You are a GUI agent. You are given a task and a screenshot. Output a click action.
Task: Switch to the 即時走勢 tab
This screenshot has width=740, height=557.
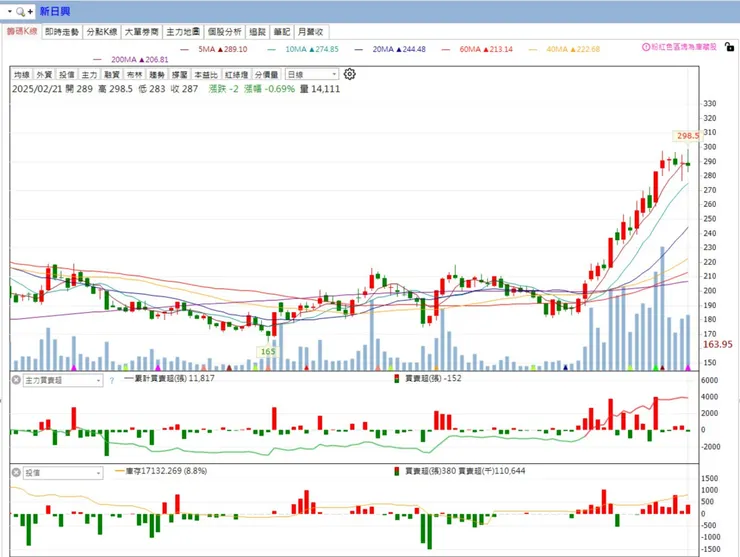click(62, 32)
